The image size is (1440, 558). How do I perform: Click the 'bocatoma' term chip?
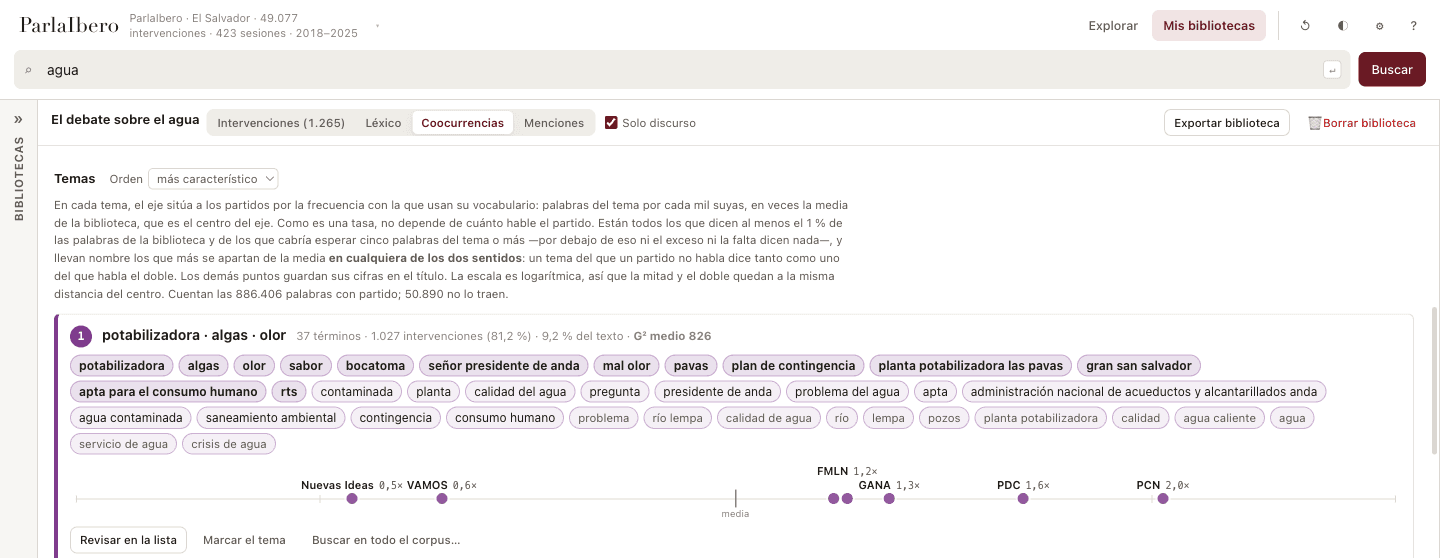pos(375,366)
